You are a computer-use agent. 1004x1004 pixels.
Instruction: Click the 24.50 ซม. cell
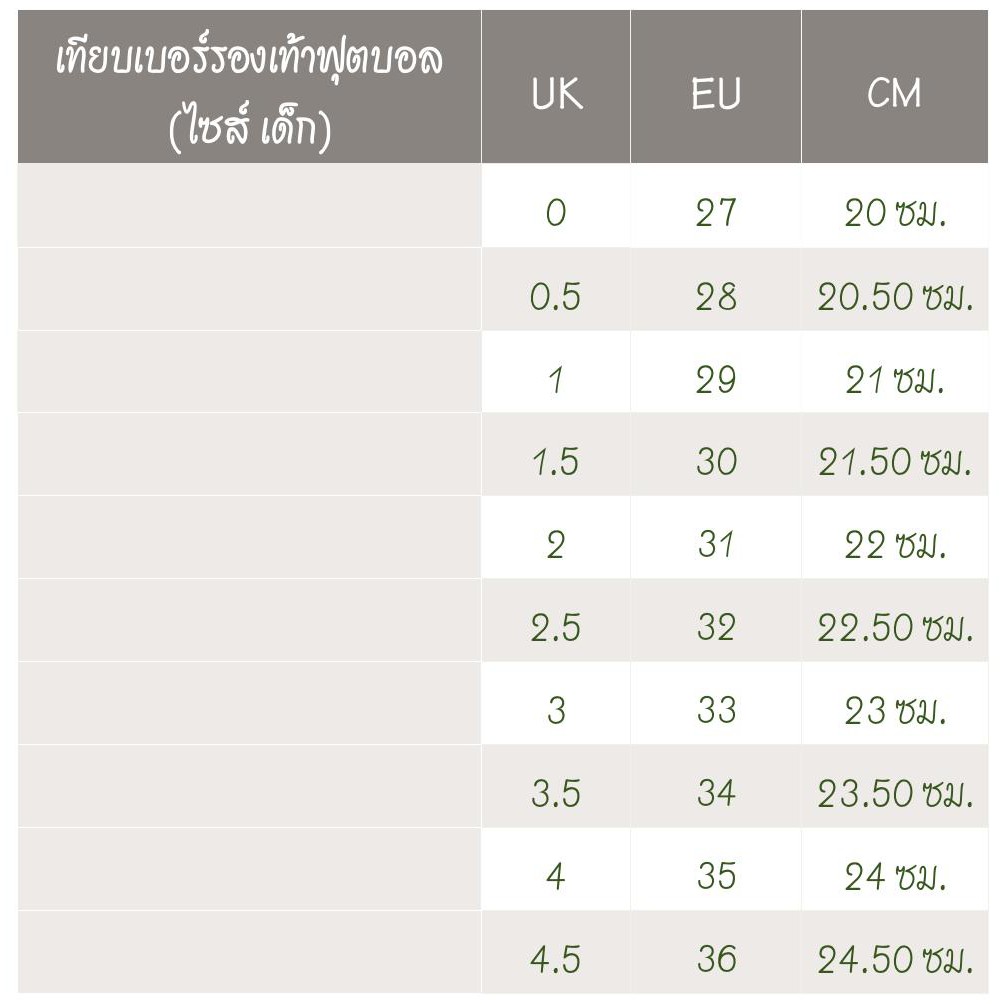894,960
